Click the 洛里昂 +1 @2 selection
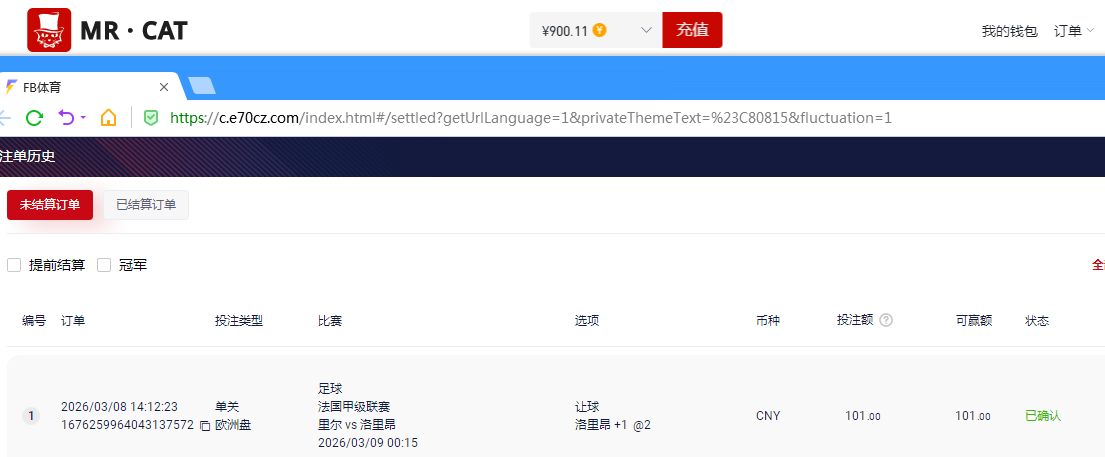Image resolution: width=1105 pixels, height=457 pixels. pyautogui.click(x=613, y=425)
